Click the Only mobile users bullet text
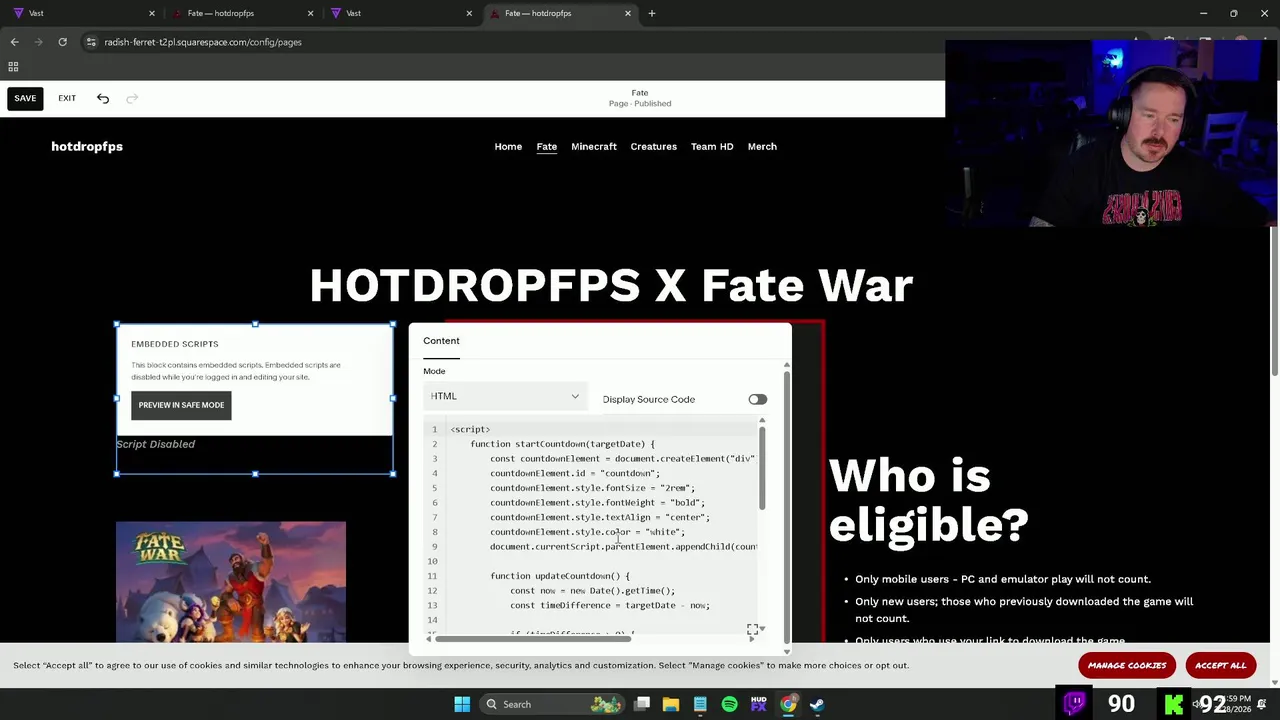The height and width of the screenshot is (720, 1280). pyautogui.click(x=1002, y=579)
